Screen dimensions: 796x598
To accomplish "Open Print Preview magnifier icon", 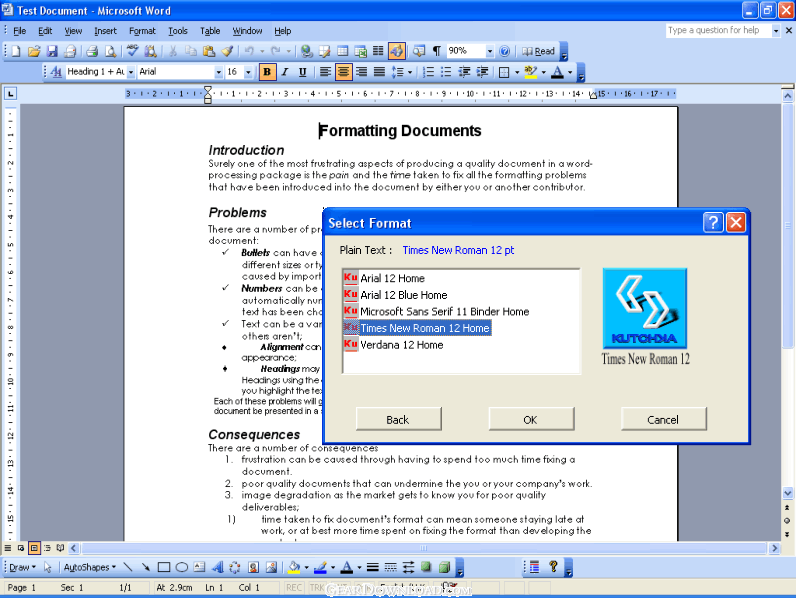I will coord(110,51).
